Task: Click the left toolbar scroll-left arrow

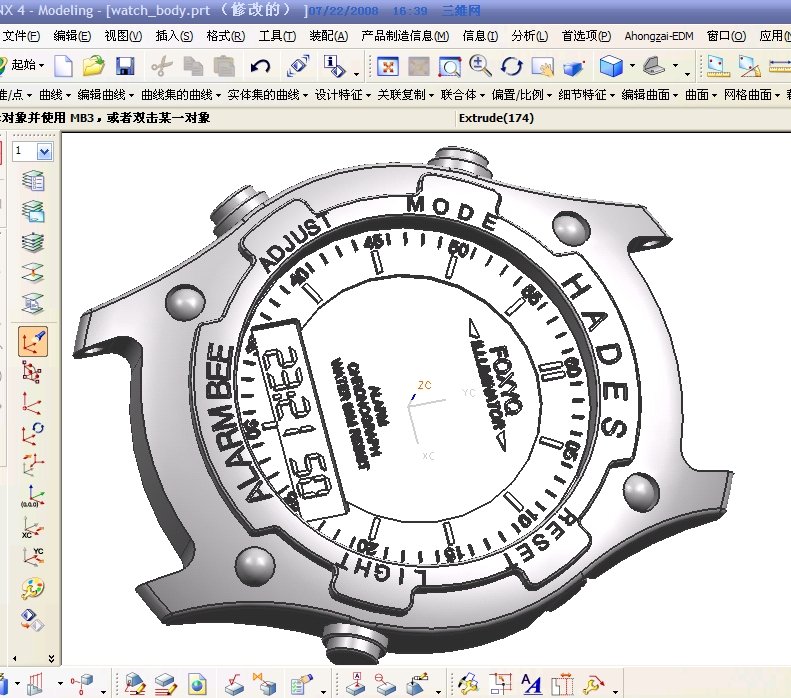Action: (x=15, y=659)
